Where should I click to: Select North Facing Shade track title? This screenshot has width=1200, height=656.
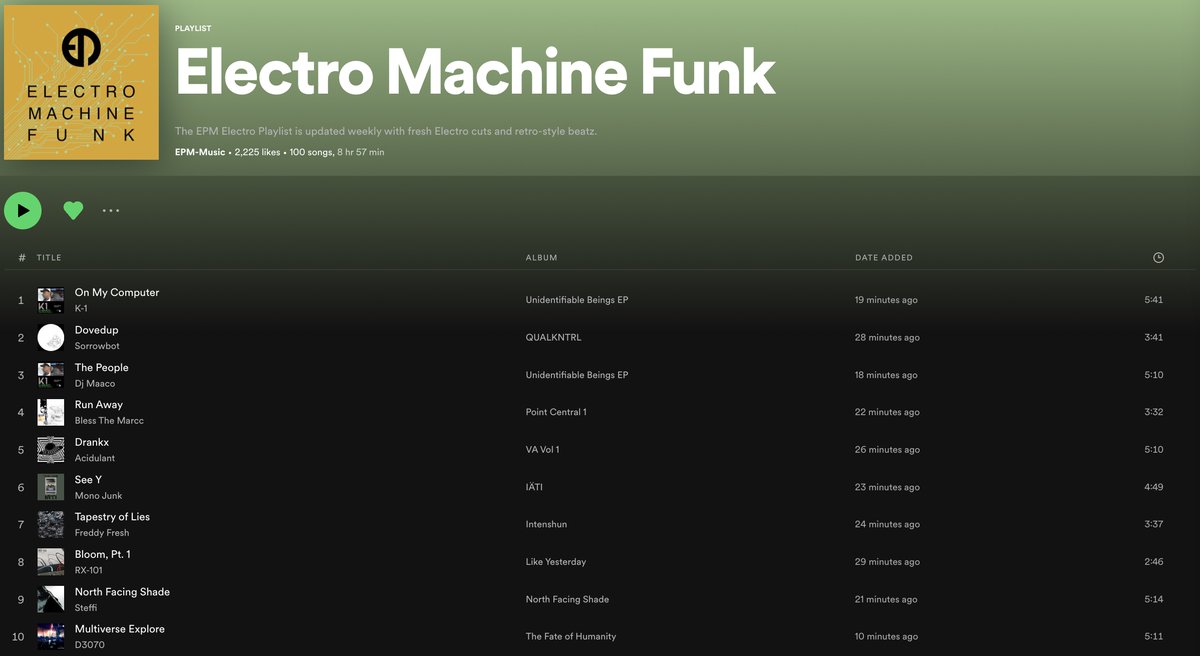122,591
